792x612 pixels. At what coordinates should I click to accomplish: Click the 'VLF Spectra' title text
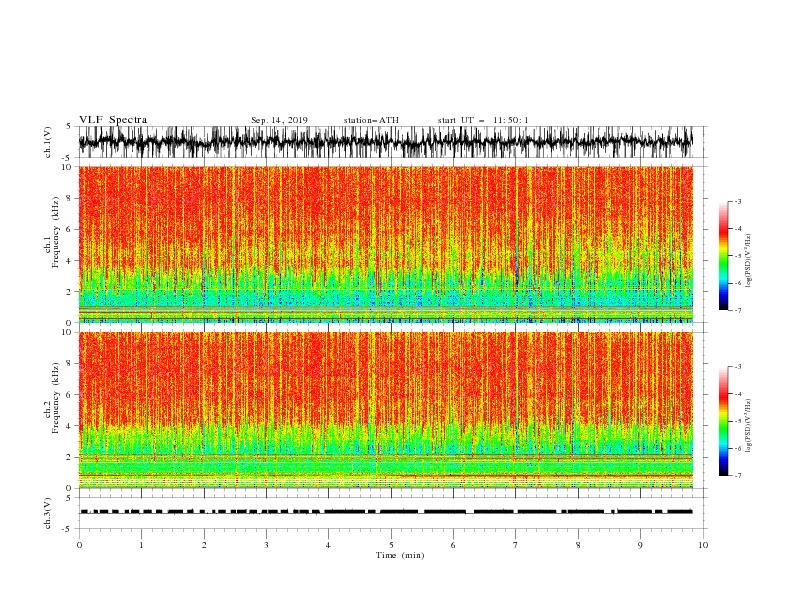tap(113, 120)
